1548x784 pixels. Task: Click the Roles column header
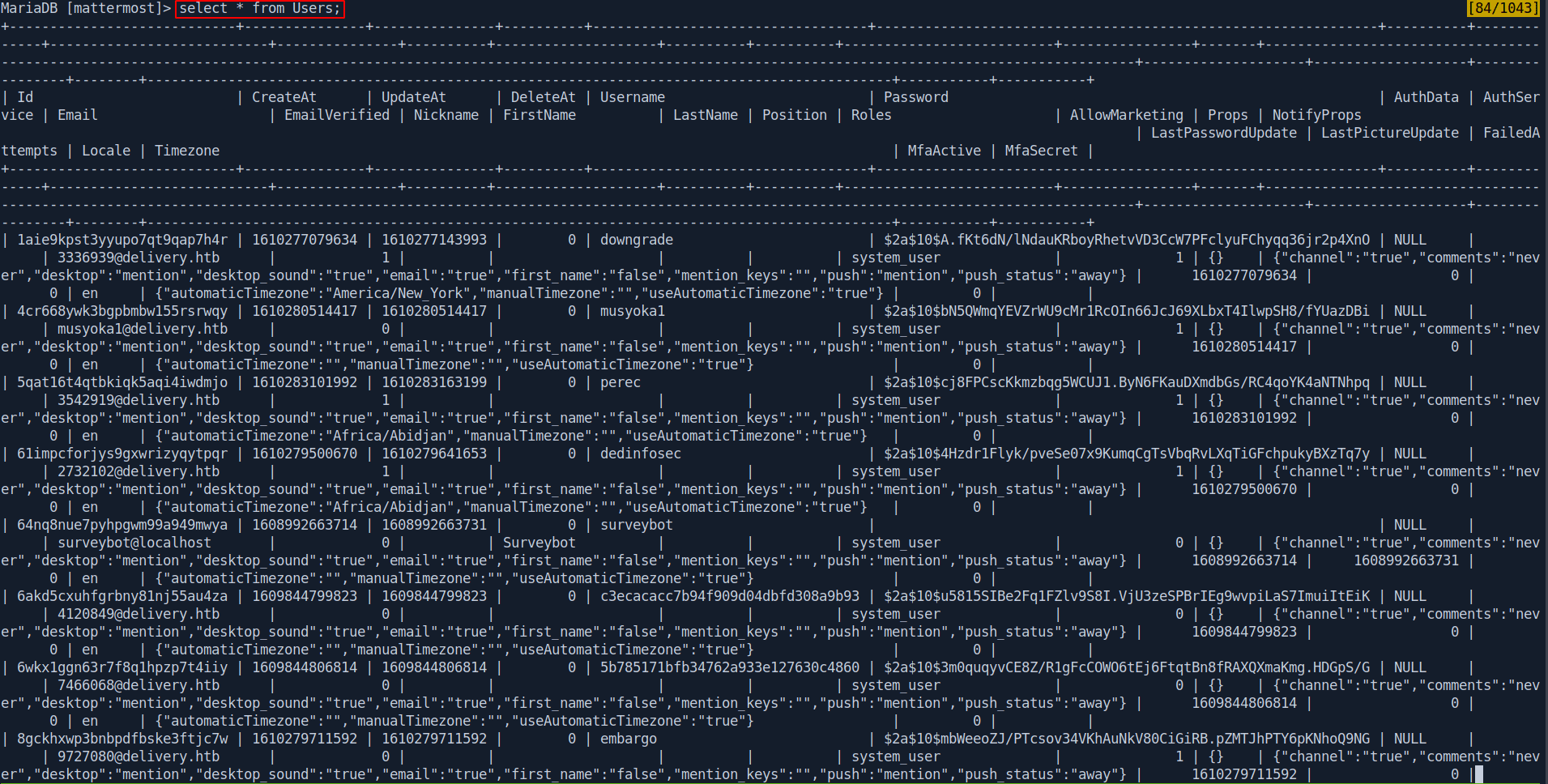(872, 115)
